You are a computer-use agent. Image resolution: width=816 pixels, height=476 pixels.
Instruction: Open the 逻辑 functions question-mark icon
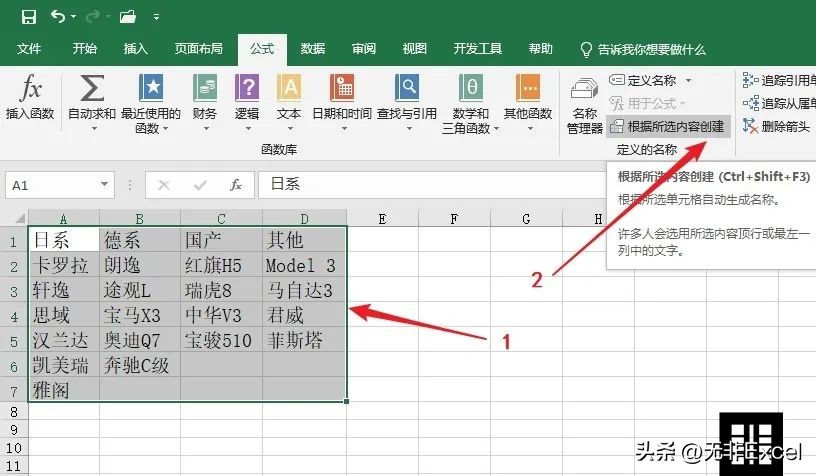pos(247,87)
